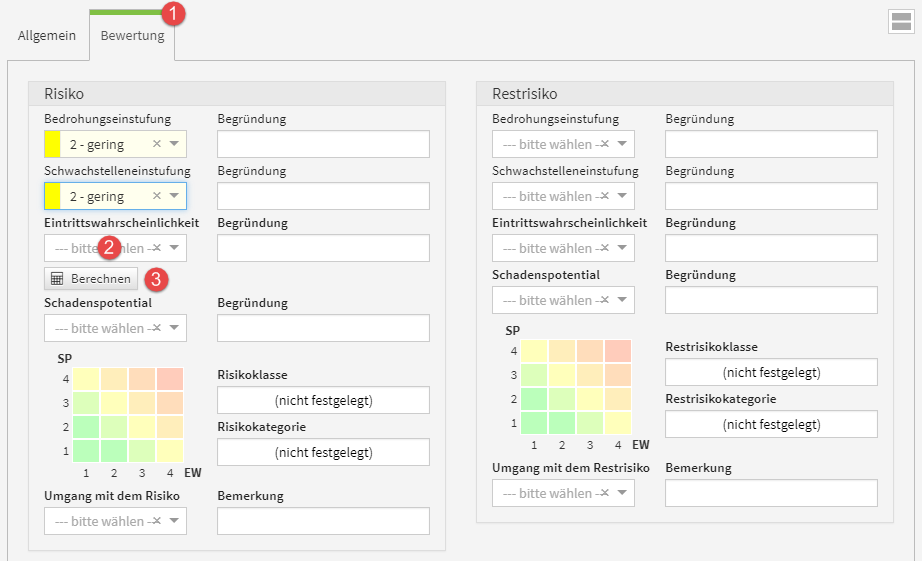Open Umgang mit dem Restrisiko dropdown arrow
Image resolution: width=922 pixels, height=561 pixels.
[x=622, y=493]
